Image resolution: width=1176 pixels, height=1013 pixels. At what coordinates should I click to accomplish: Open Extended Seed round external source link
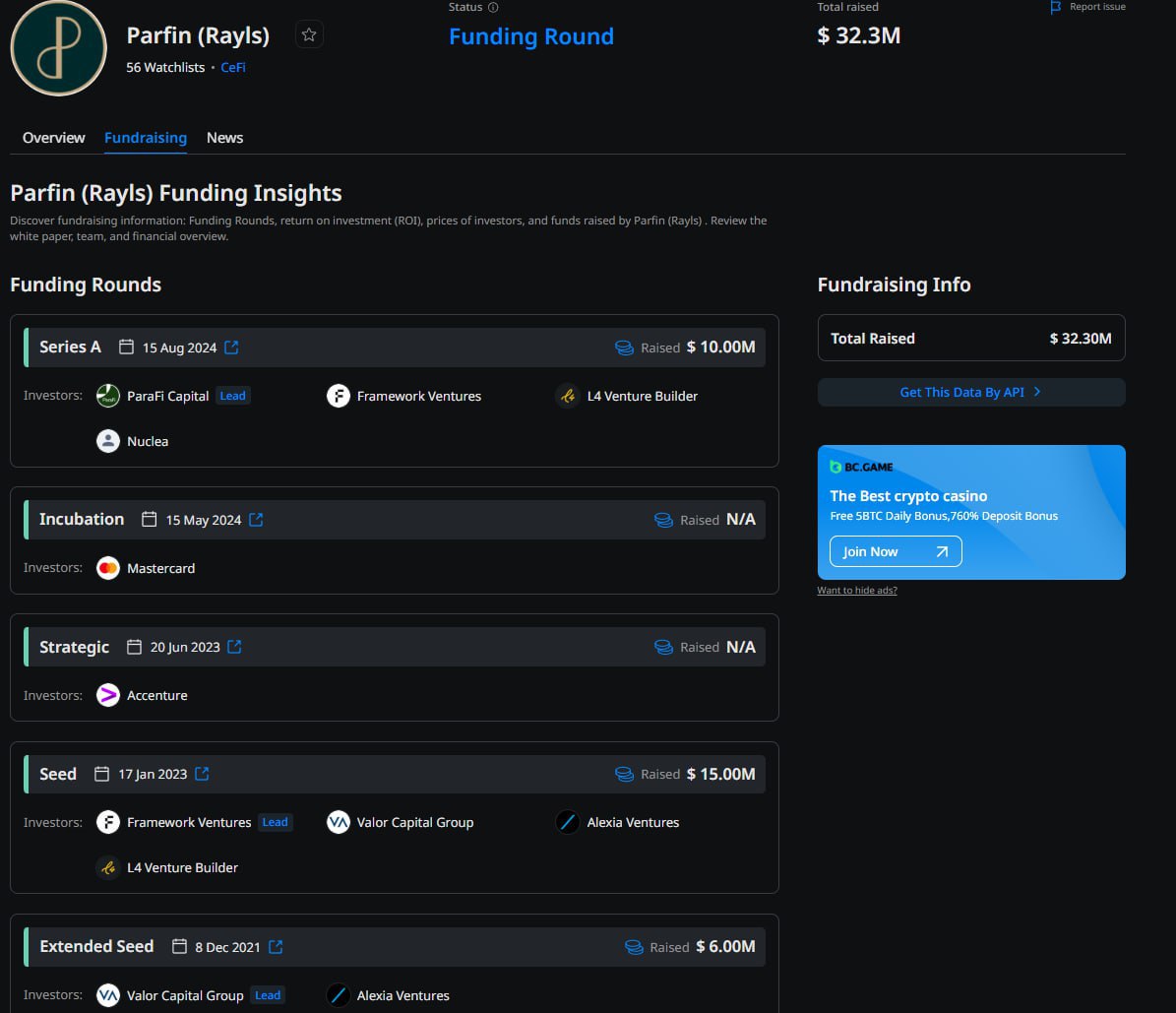coord(276,947)
